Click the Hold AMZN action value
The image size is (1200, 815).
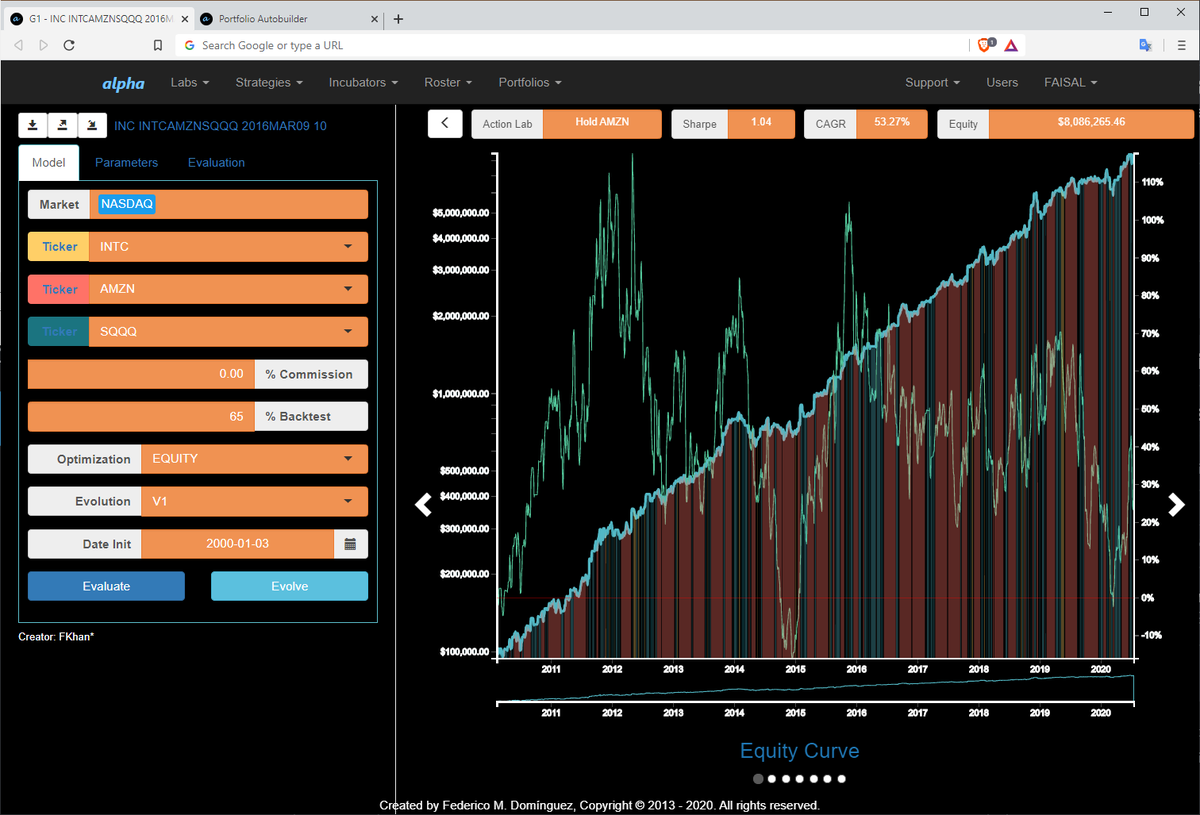(602, 123)
